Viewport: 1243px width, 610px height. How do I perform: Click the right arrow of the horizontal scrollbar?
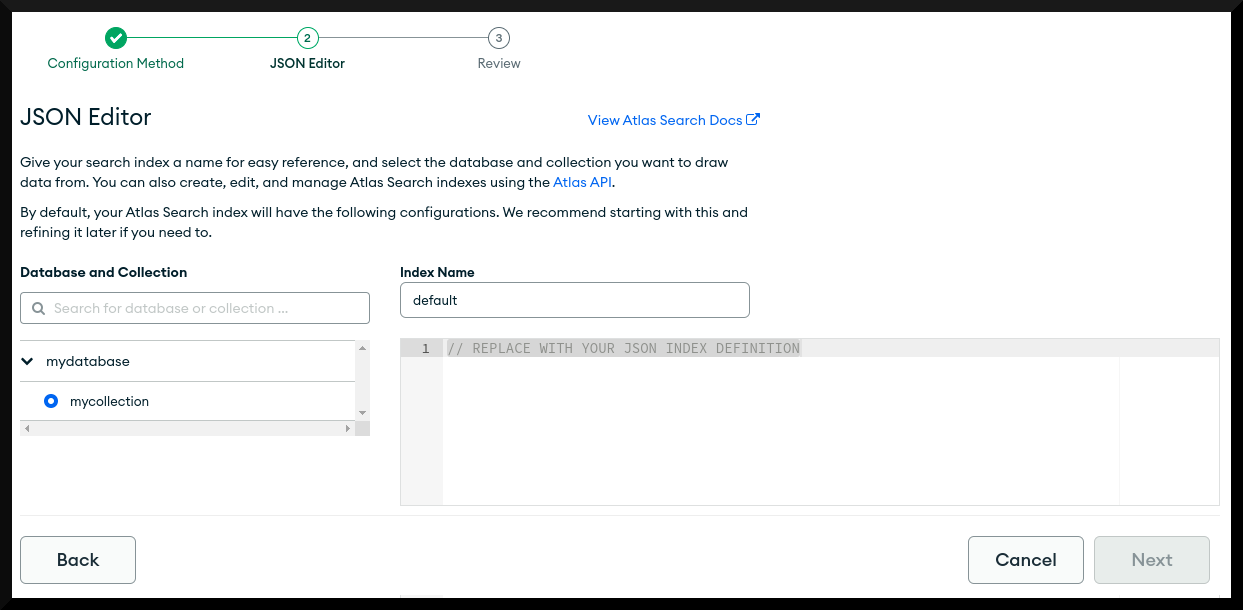click(x=349, y=427)
